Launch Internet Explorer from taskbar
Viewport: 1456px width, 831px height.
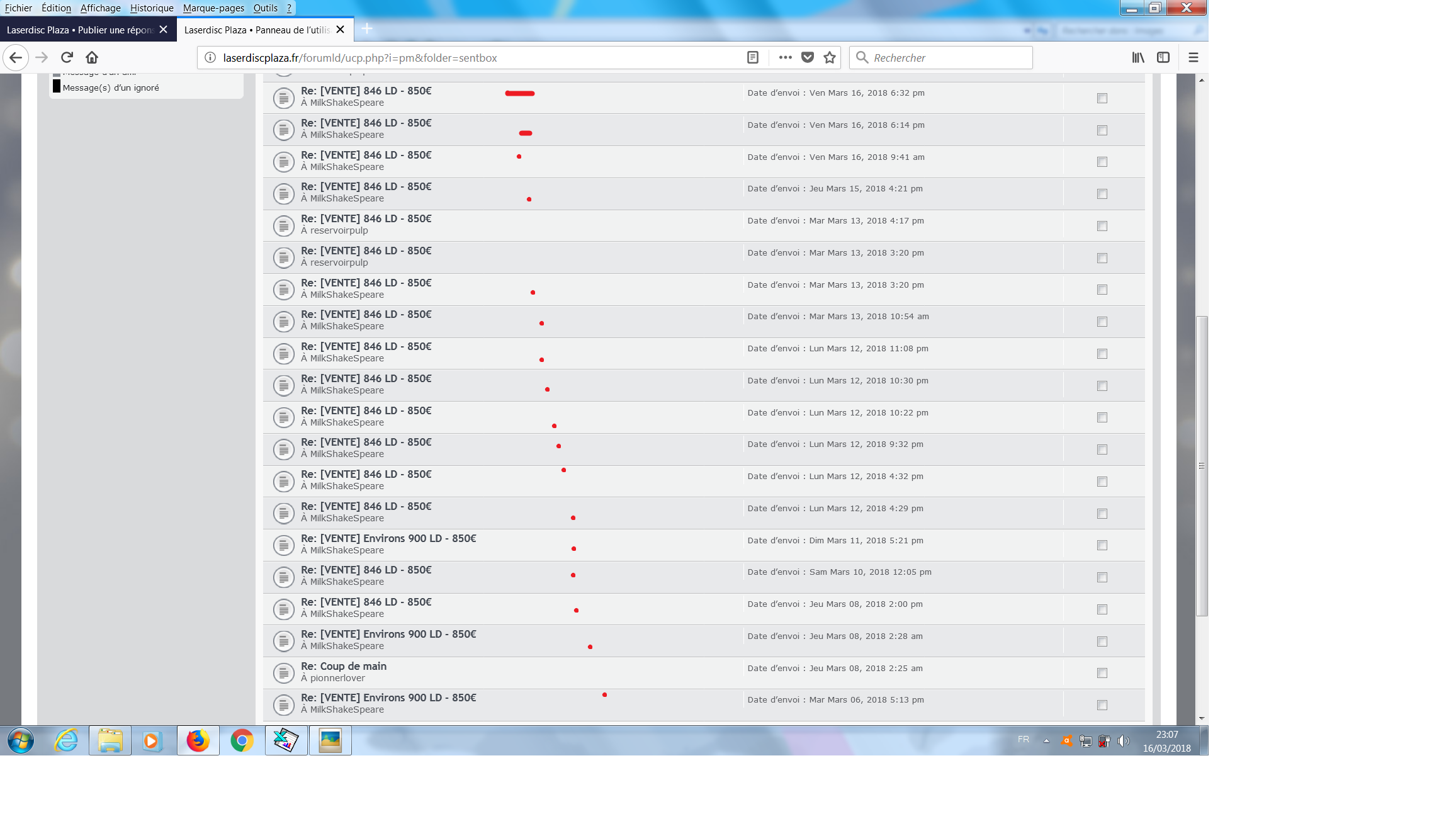pyautogui.click(x=66, y=740)
